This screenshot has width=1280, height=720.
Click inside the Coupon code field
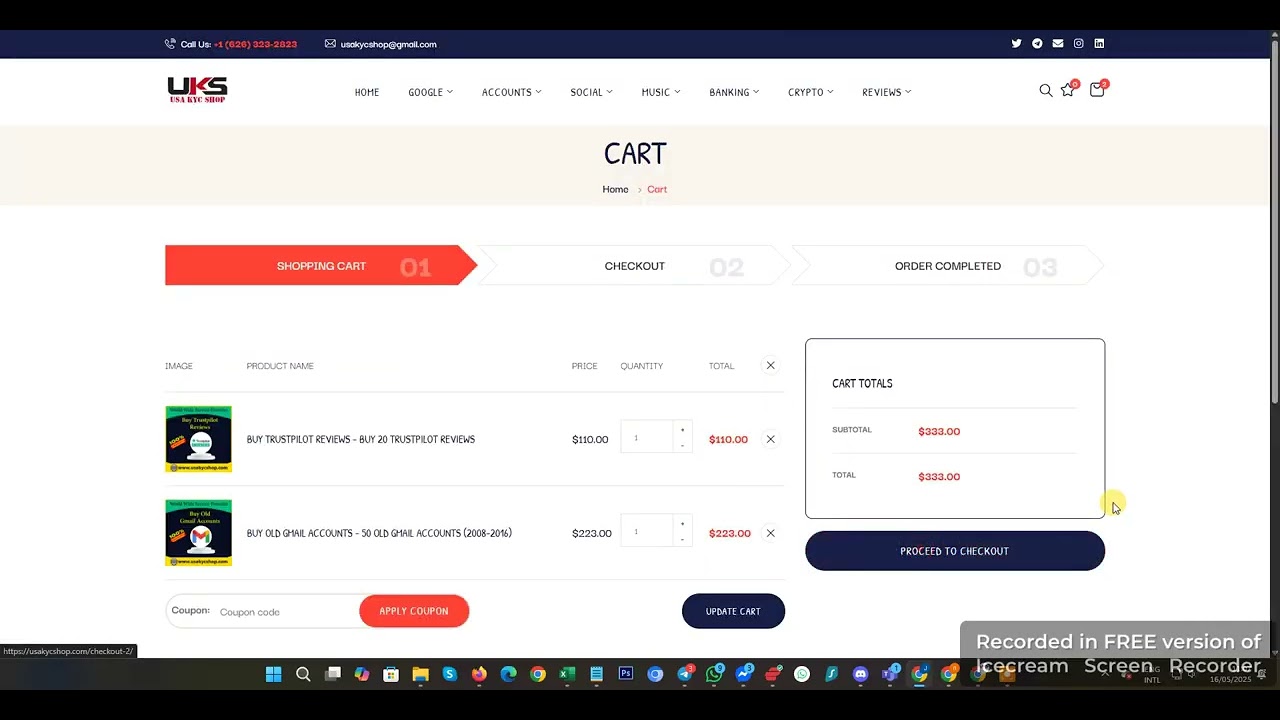point(285,612)
